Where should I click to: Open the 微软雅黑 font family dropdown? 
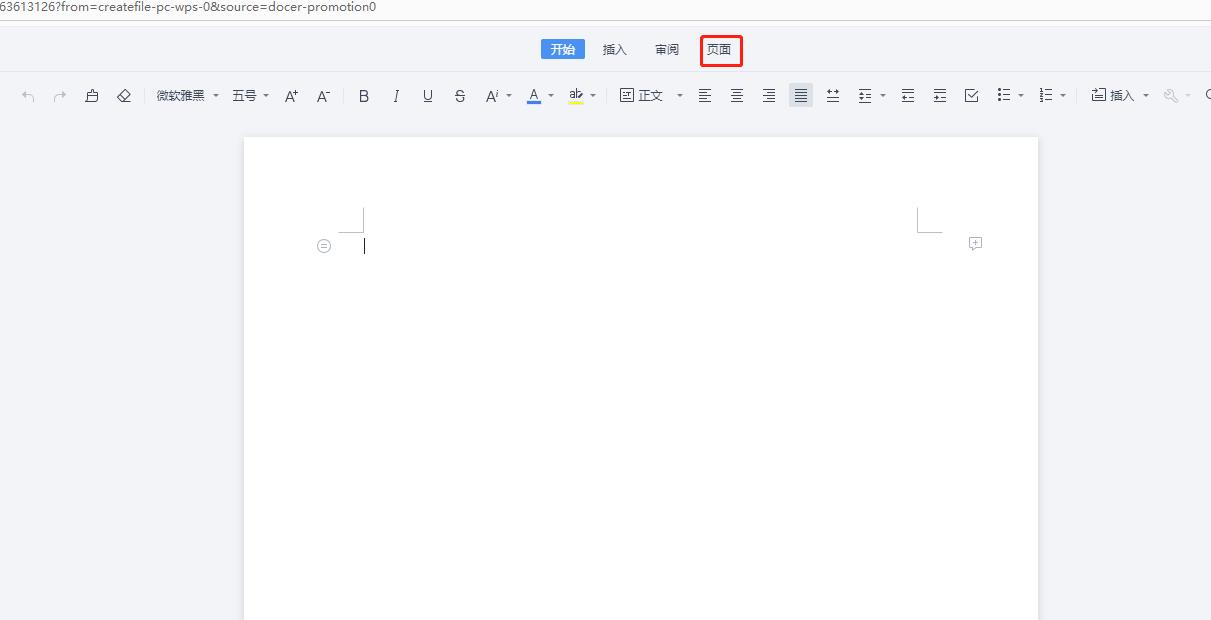click(x=187, y=96)
